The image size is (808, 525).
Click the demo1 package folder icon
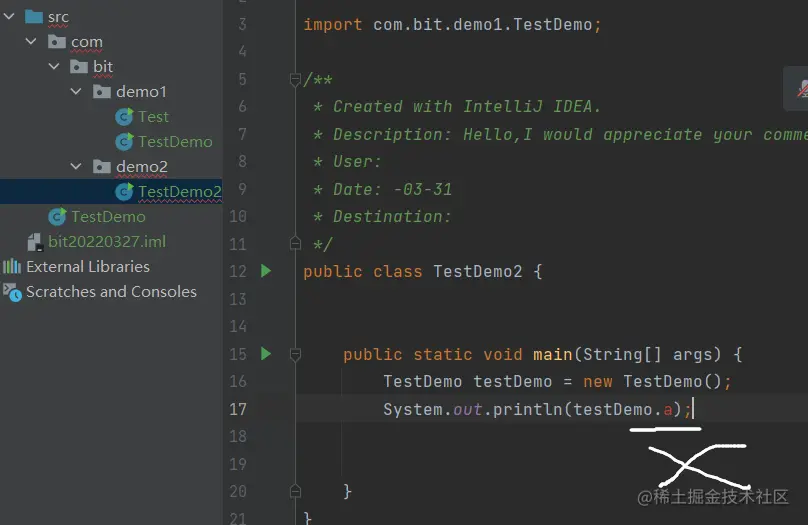102,91
